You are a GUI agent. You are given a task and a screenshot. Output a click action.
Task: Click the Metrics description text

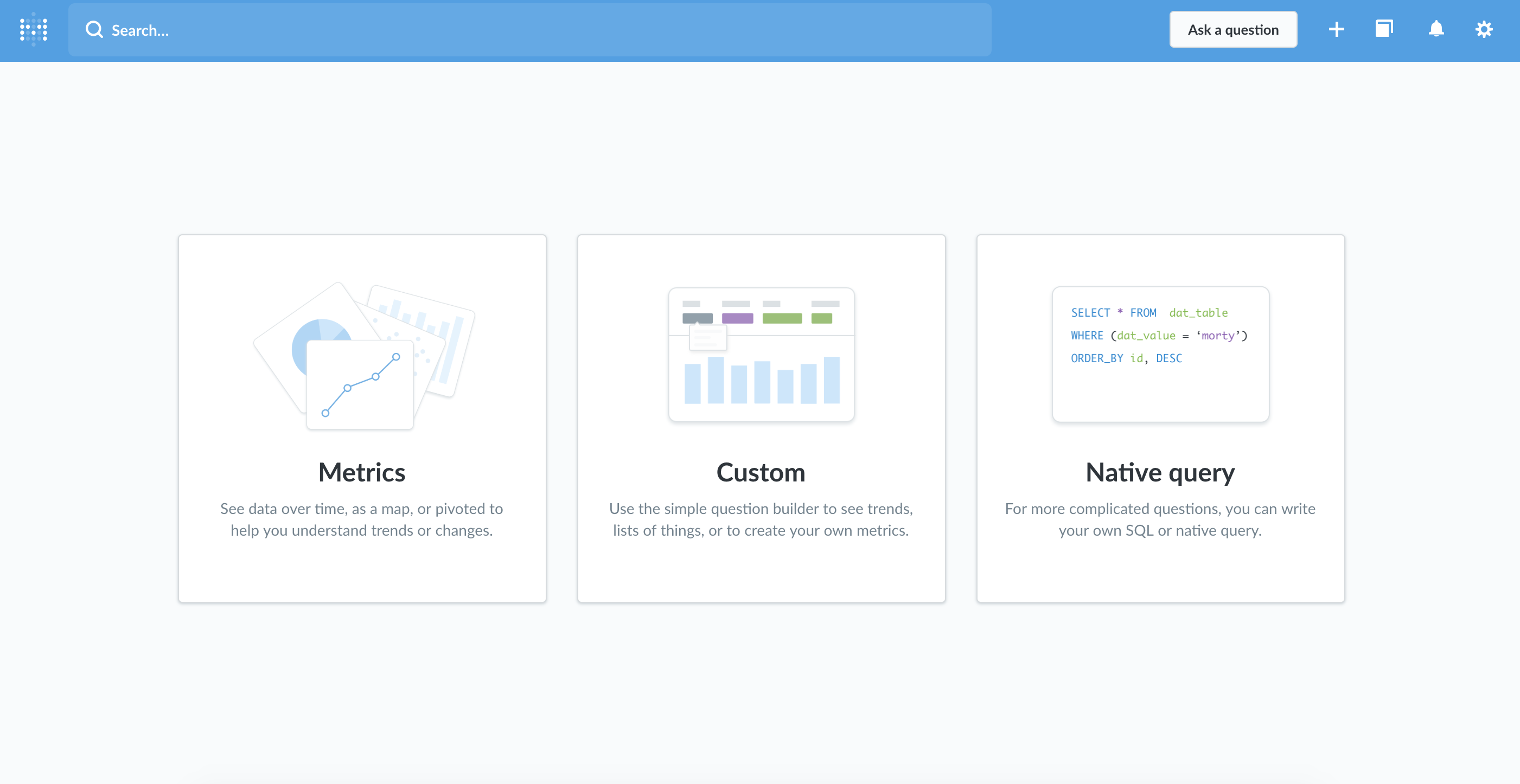tap(362, 520)
